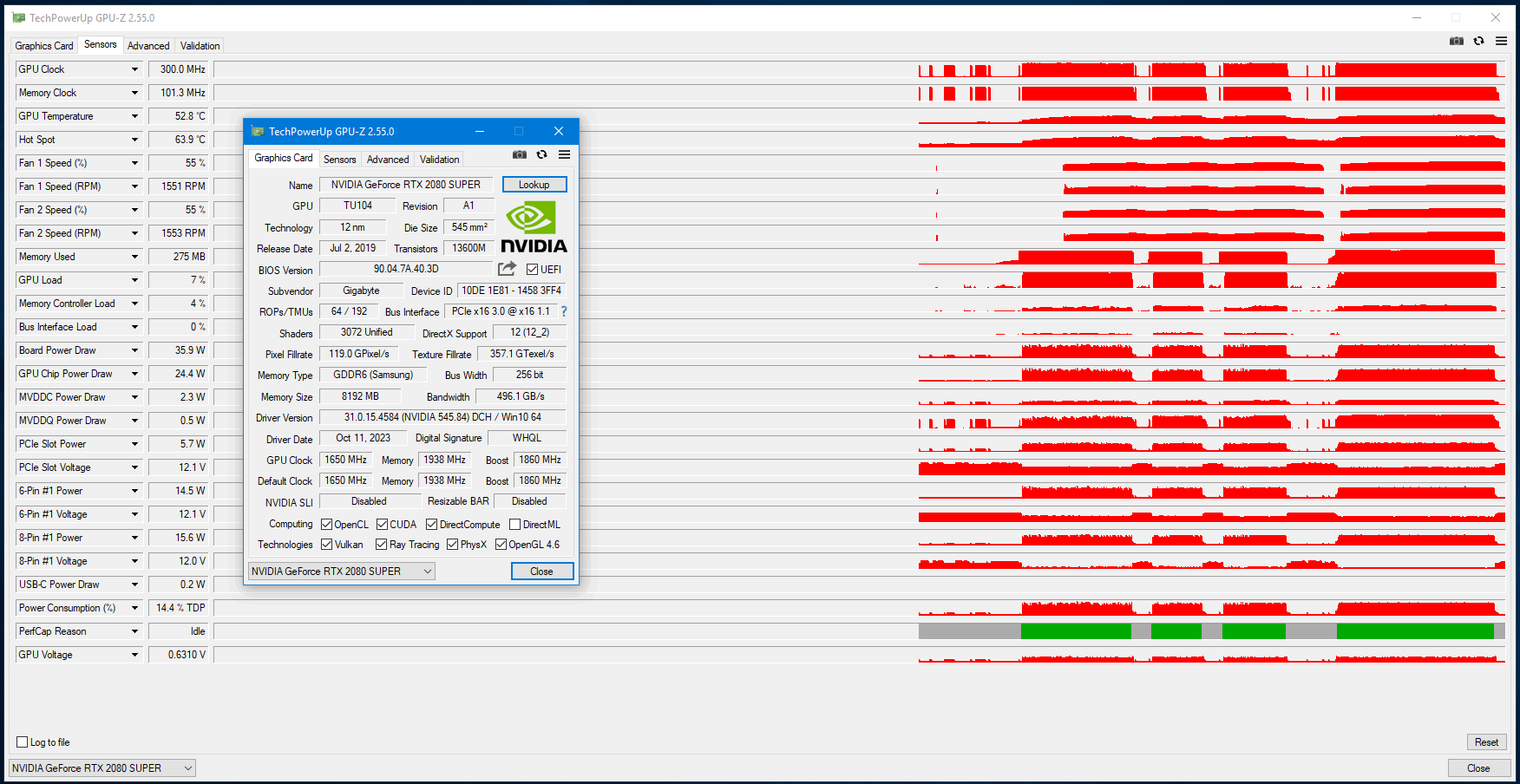Screen dimensions: 1520x784
Task: Open the GPU Temperature sensor dropdown
Action: coord(134,116)
